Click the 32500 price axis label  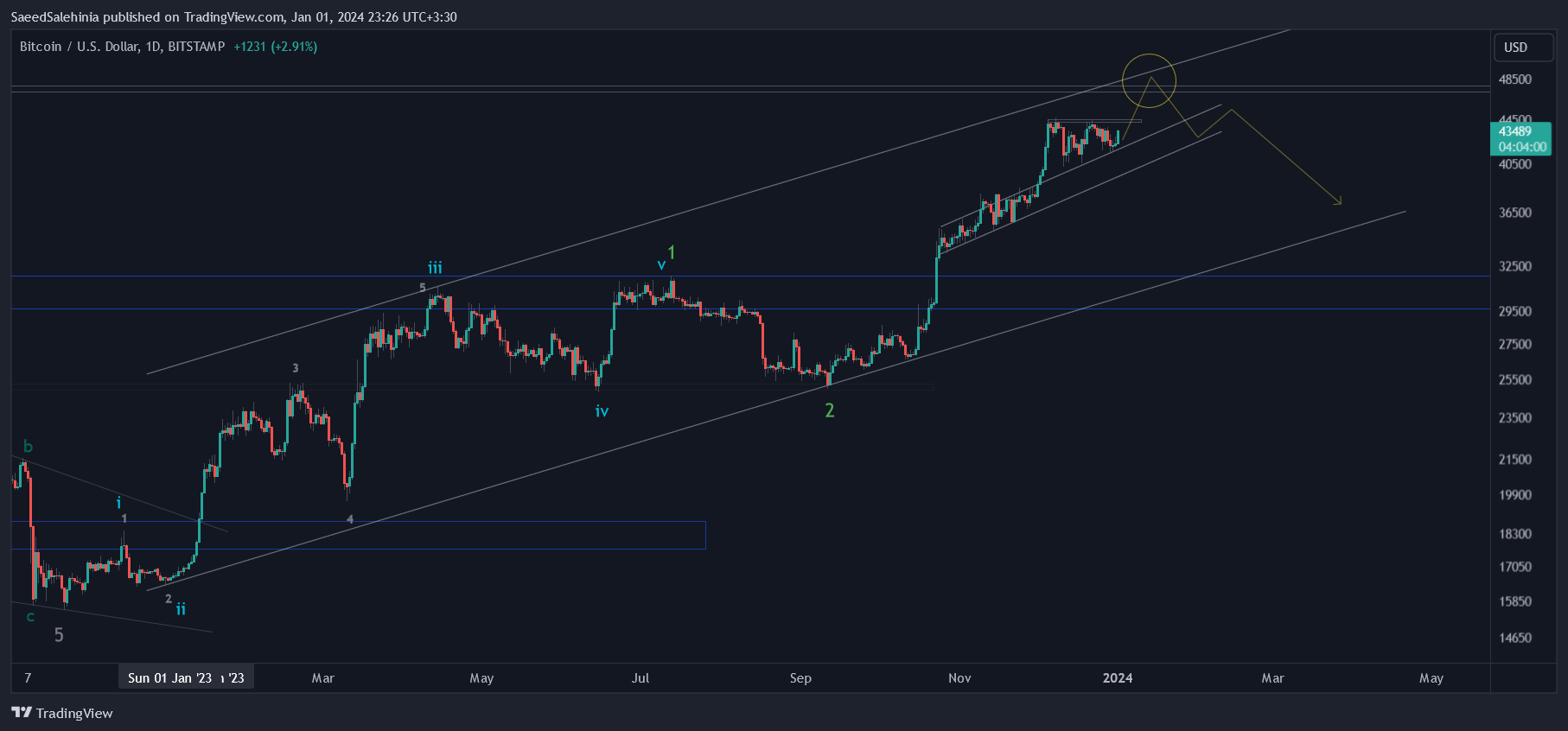click(x=1515, y=266)
